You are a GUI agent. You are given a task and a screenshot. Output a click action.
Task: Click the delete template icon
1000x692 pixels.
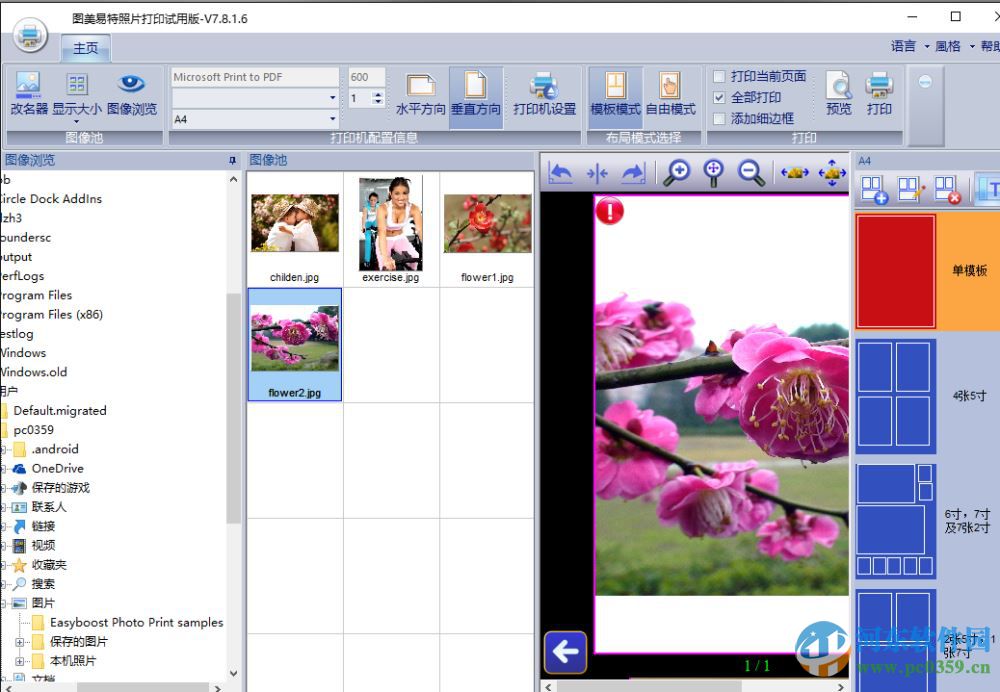(x=948, y=189)
